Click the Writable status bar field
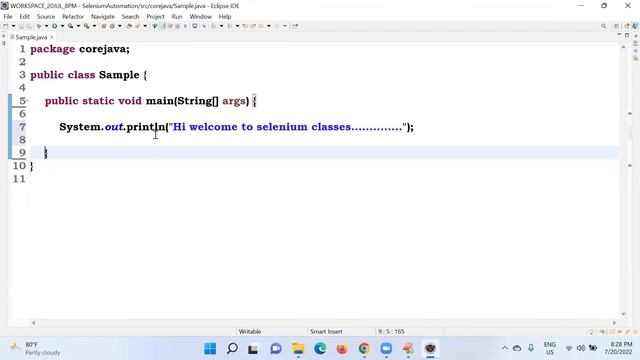 (250, 331)
